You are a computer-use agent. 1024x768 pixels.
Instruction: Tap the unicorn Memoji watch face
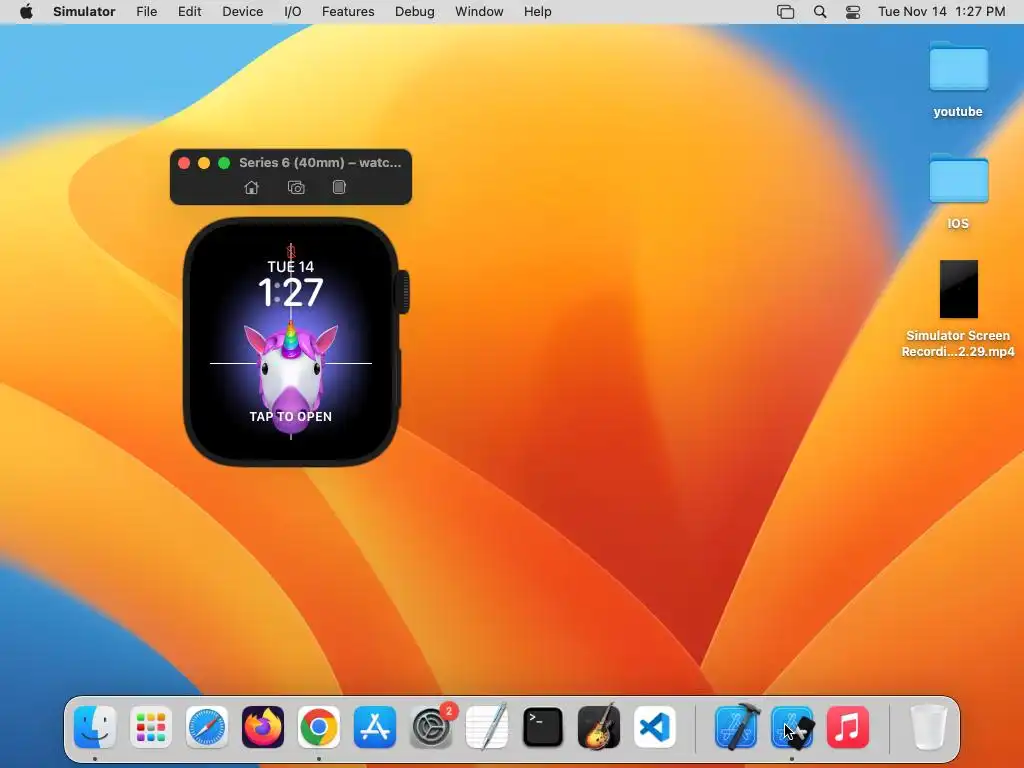(291, 376)
